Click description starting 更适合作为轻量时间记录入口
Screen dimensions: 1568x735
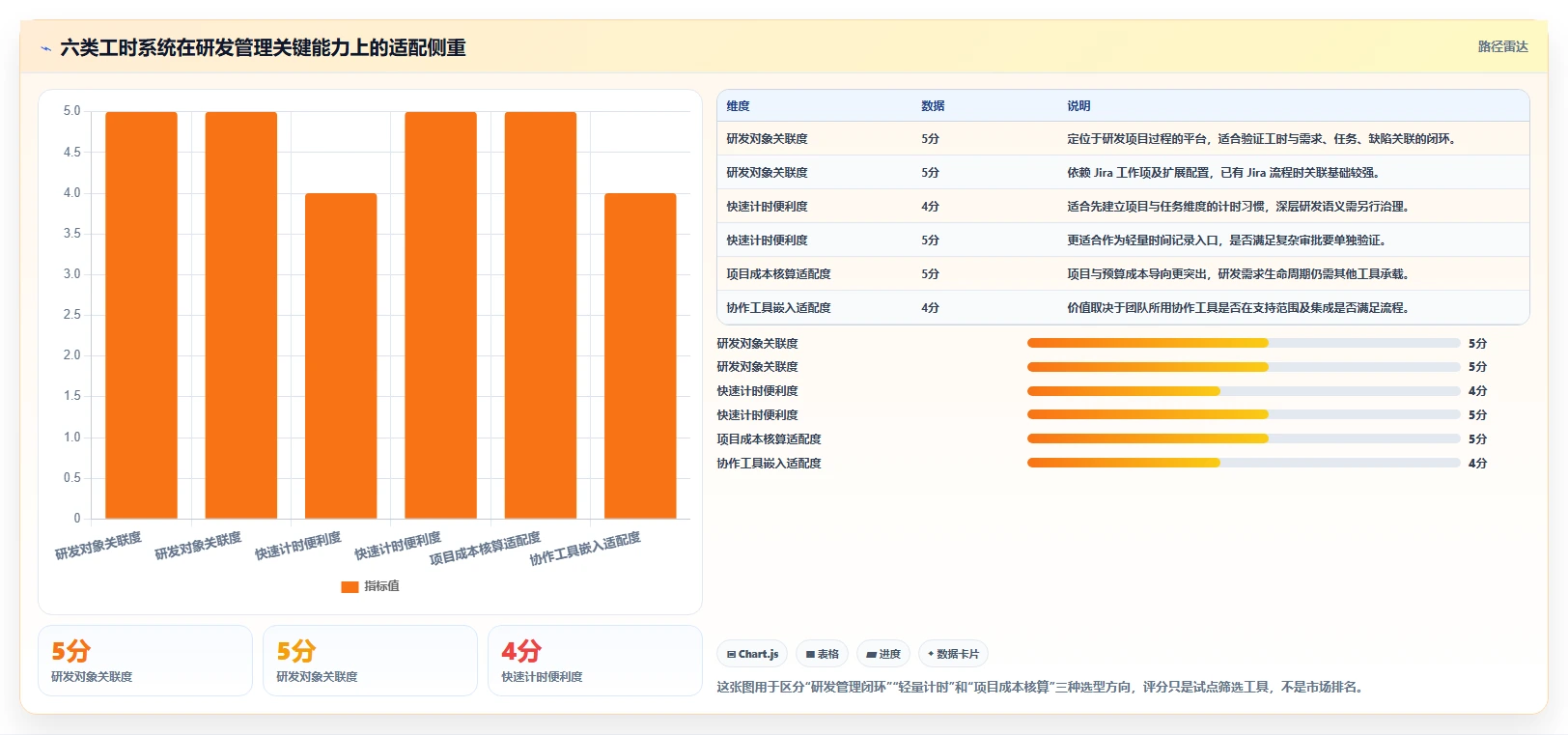[1228, 240]
